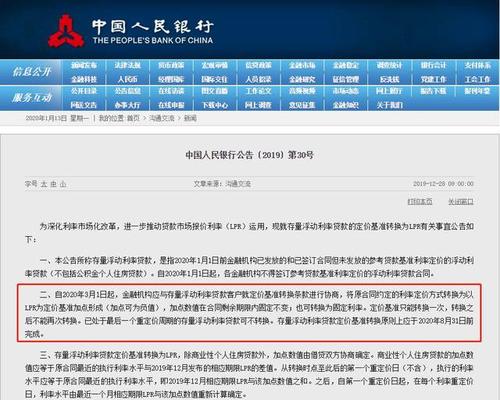
Task: Open the 音频视频 page
Action: click(x=302, y=91)
